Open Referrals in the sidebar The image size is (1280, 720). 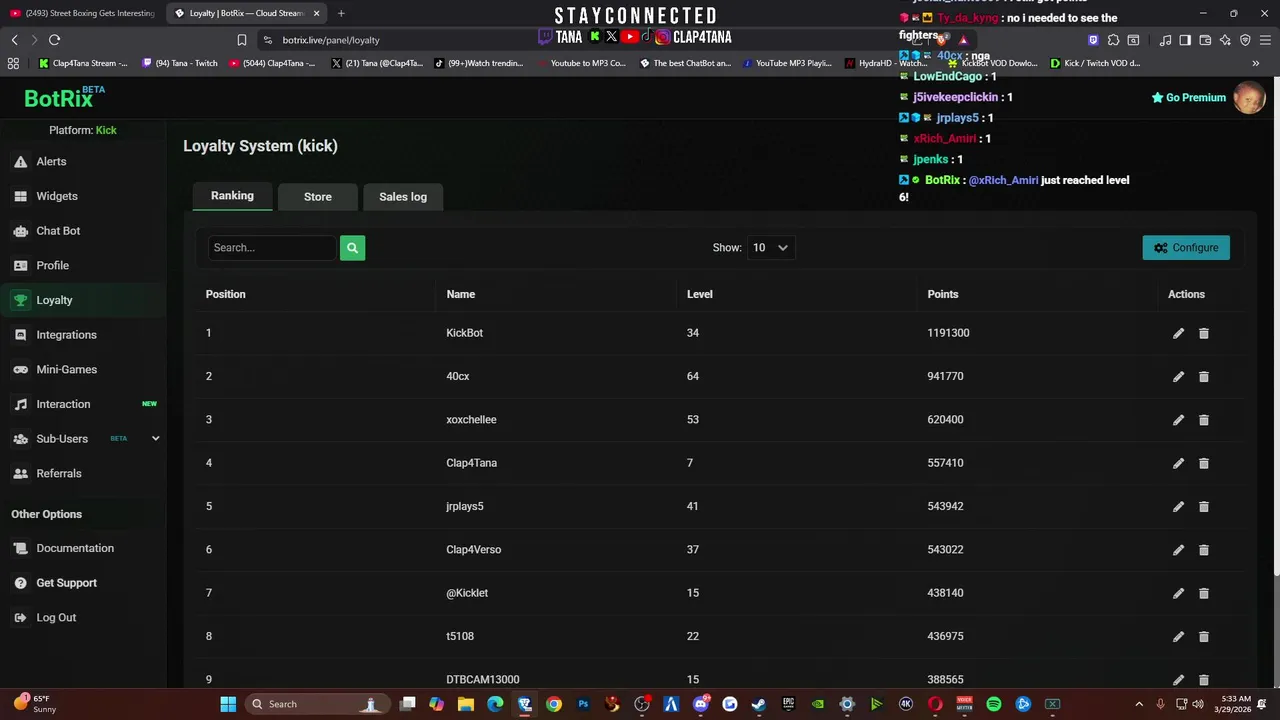coord(59,474)
